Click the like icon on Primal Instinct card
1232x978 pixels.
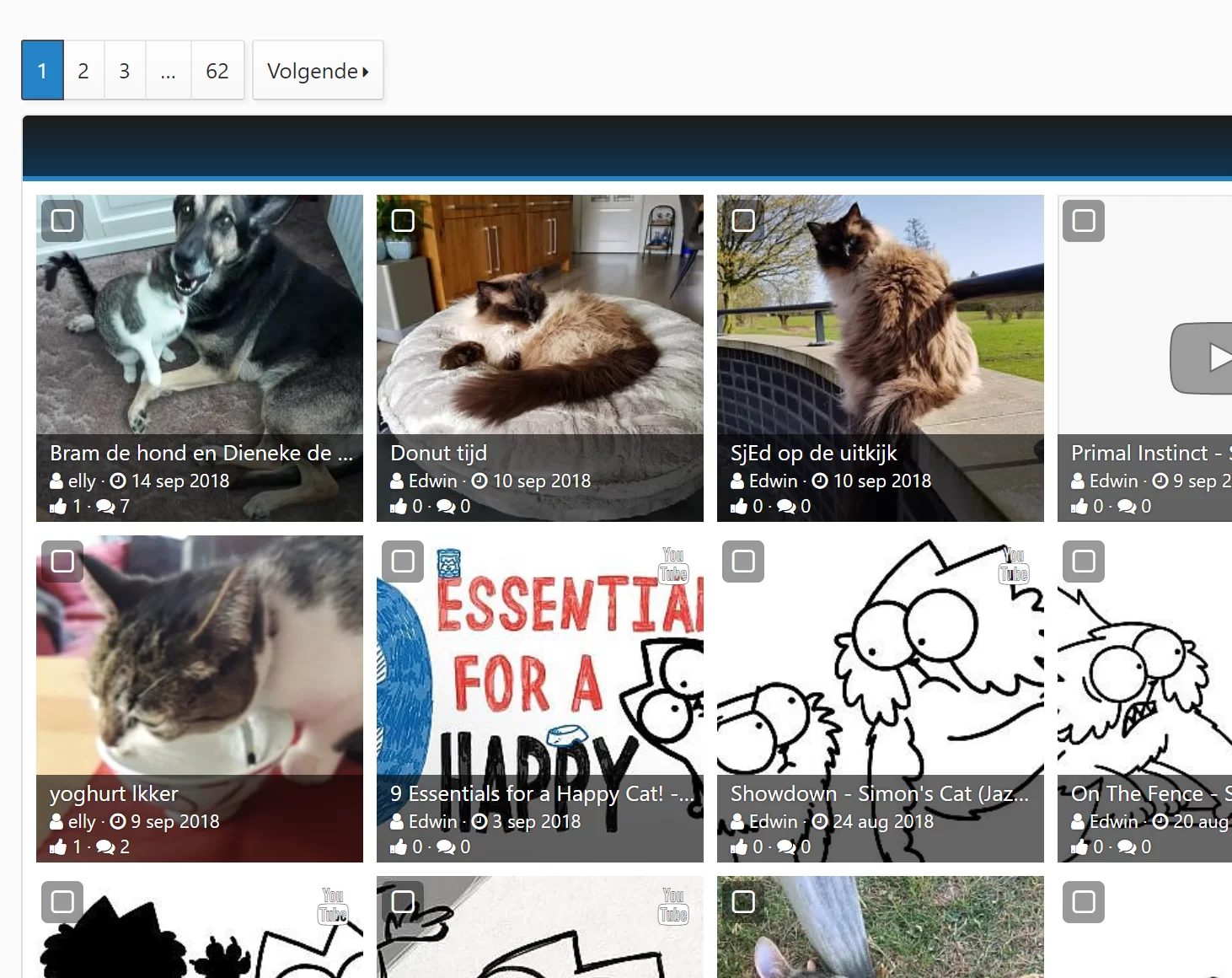[1079, 506]
